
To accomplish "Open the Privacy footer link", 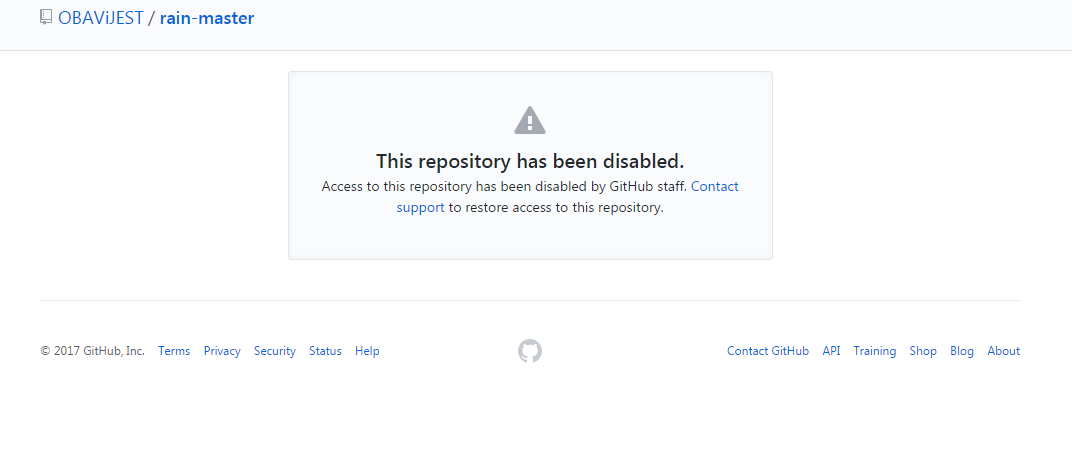I will [x=222, y=351].
